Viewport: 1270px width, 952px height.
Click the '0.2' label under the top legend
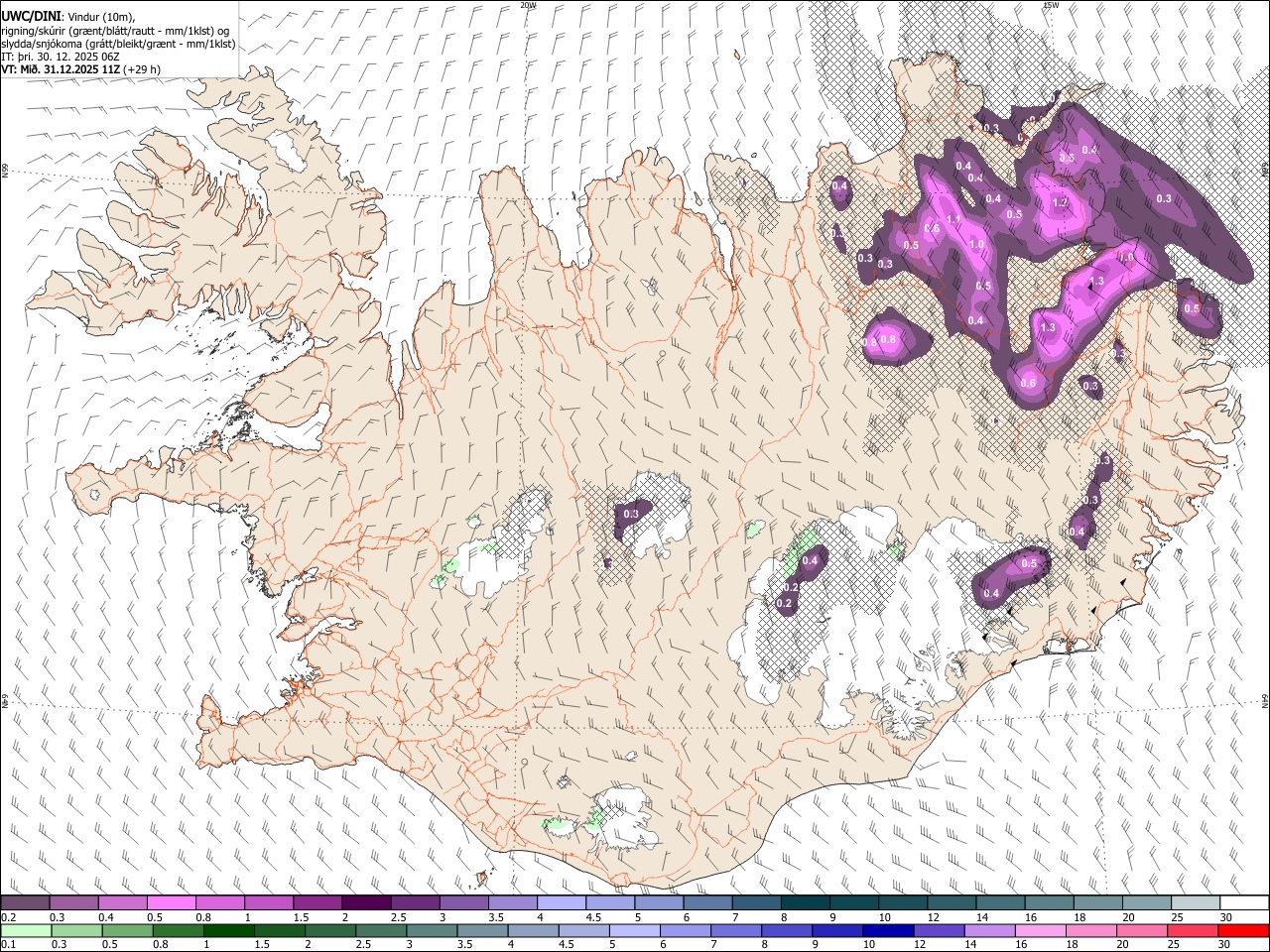(x=8, y=917)
